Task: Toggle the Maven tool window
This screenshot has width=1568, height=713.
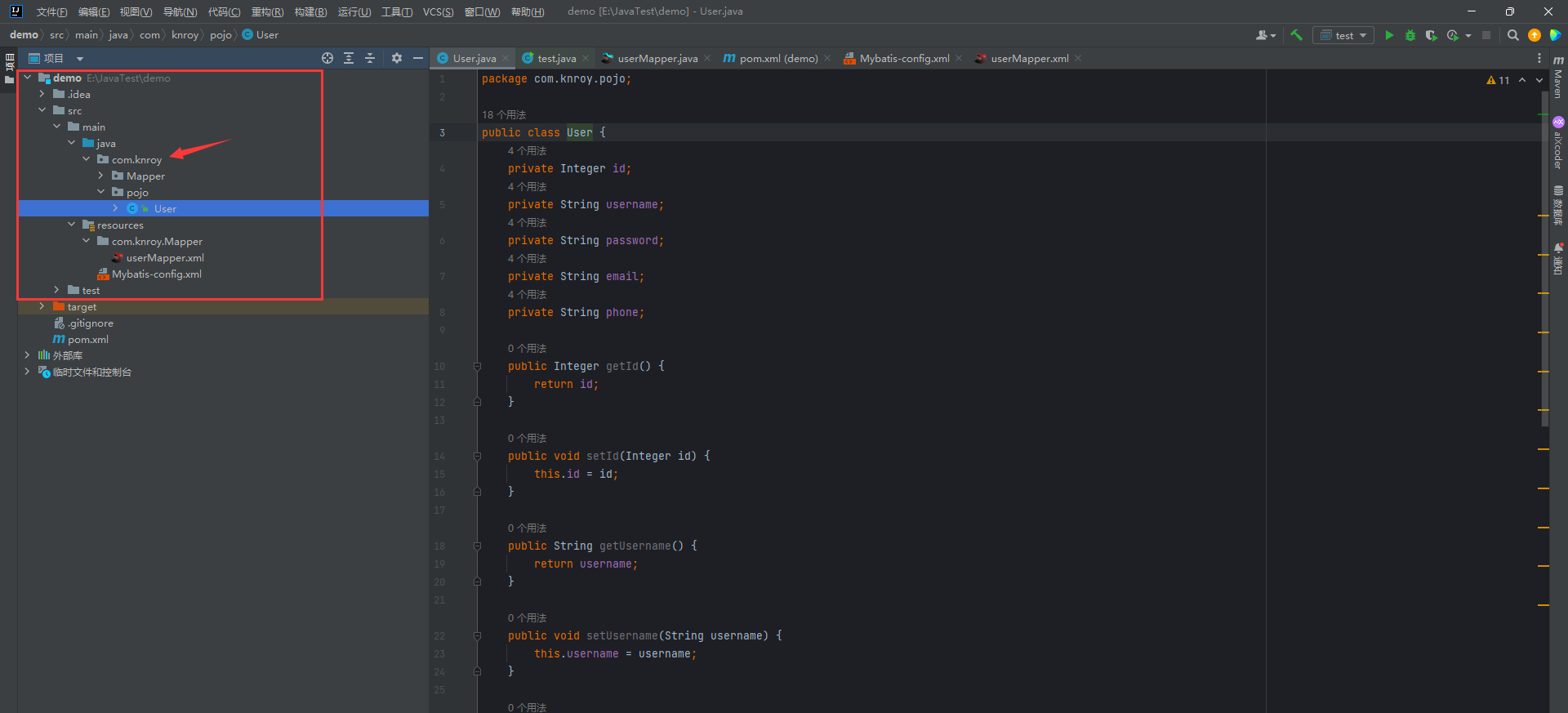Action: [1558, 78]
